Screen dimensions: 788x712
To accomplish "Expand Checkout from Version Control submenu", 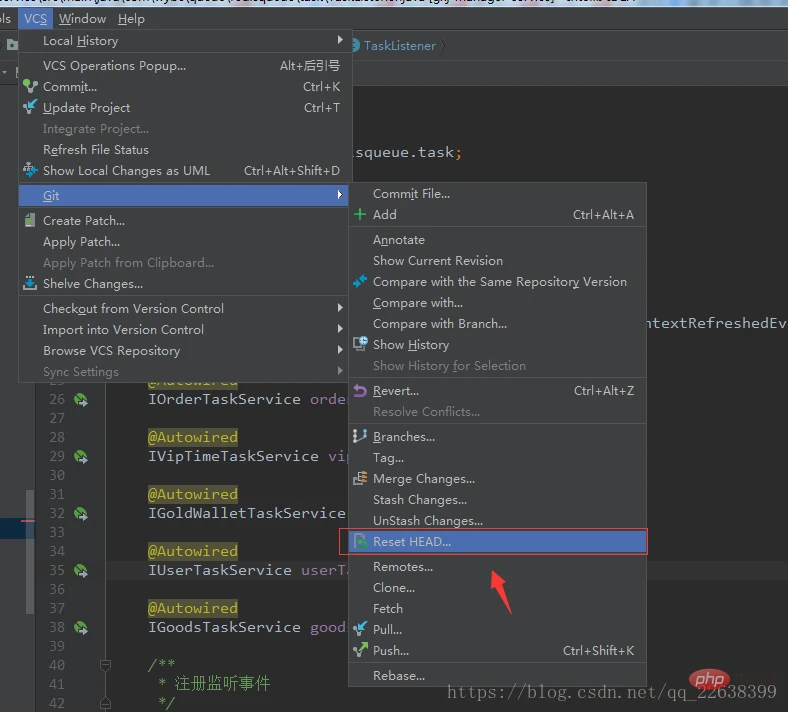I will click(x=340, y=309).
